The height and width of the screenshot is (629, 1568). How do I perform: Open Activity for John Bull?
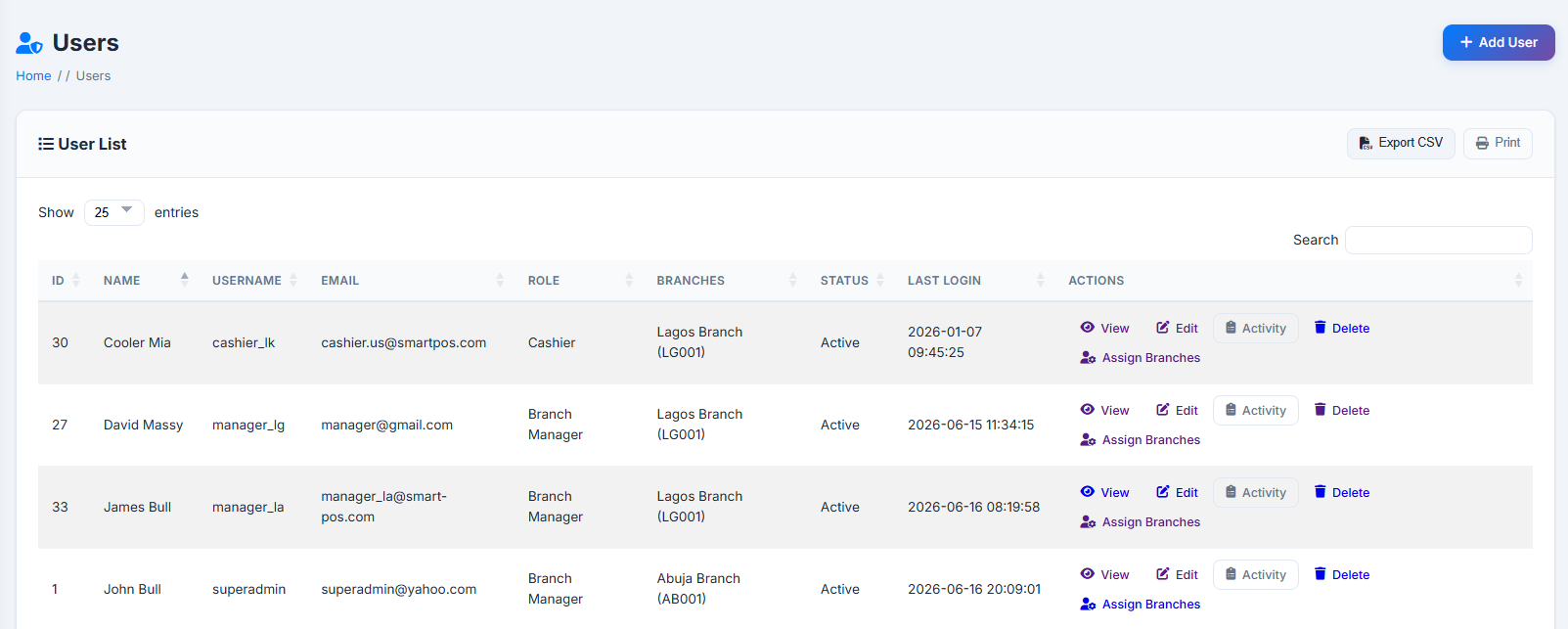[1256, 575]
